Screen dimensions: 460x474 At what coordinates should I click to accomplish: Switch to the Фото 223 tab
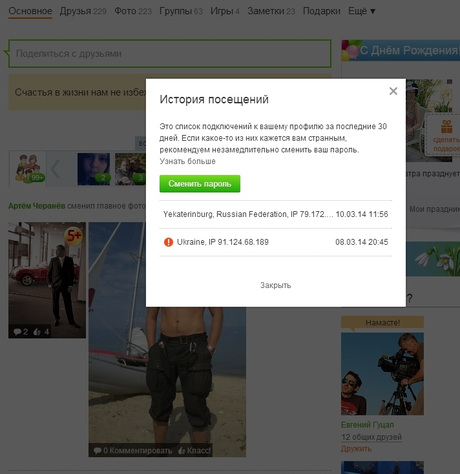coord(133,11)
